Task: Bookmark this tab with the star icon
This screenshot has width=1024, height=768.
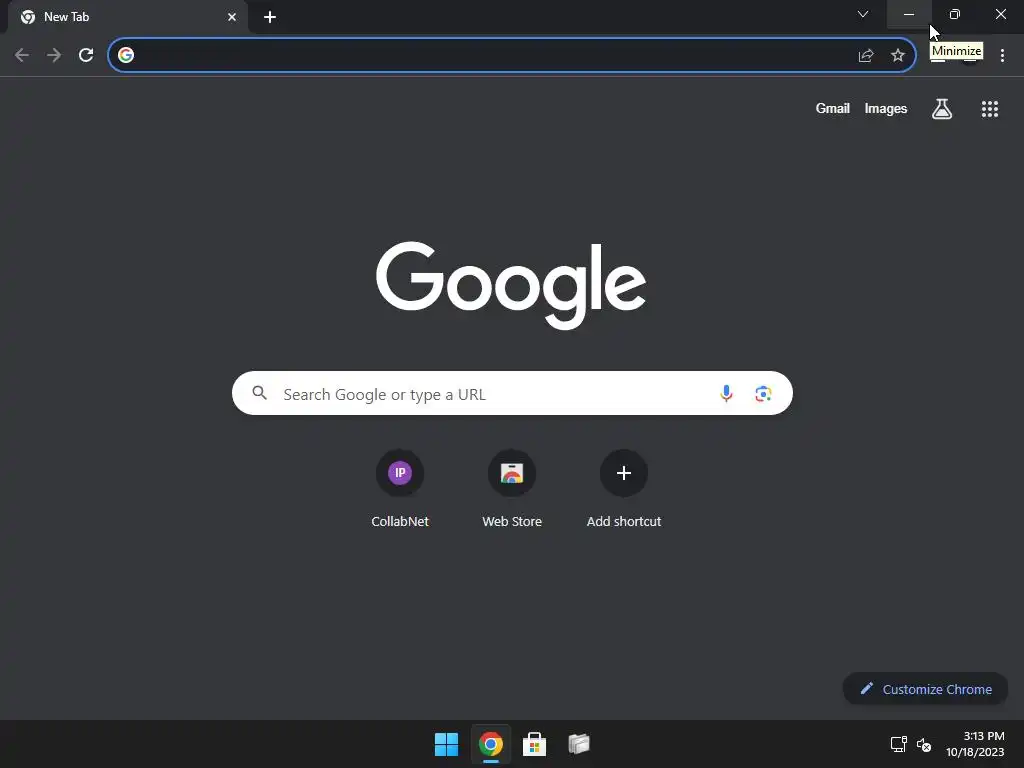Action: click(898, 56)
